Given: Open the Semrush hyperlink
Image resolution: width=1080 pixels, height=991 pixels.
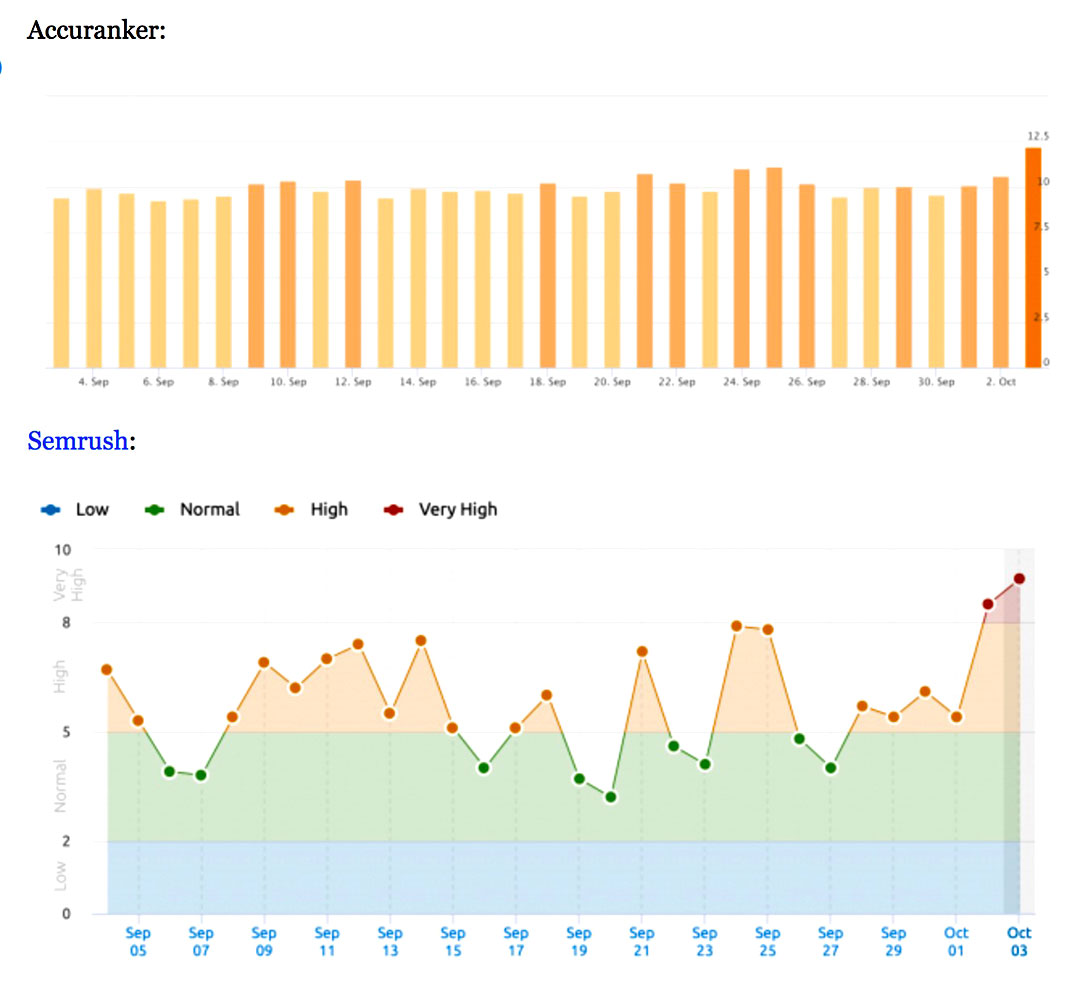Looking at the screenshot, I should [78, 441].
